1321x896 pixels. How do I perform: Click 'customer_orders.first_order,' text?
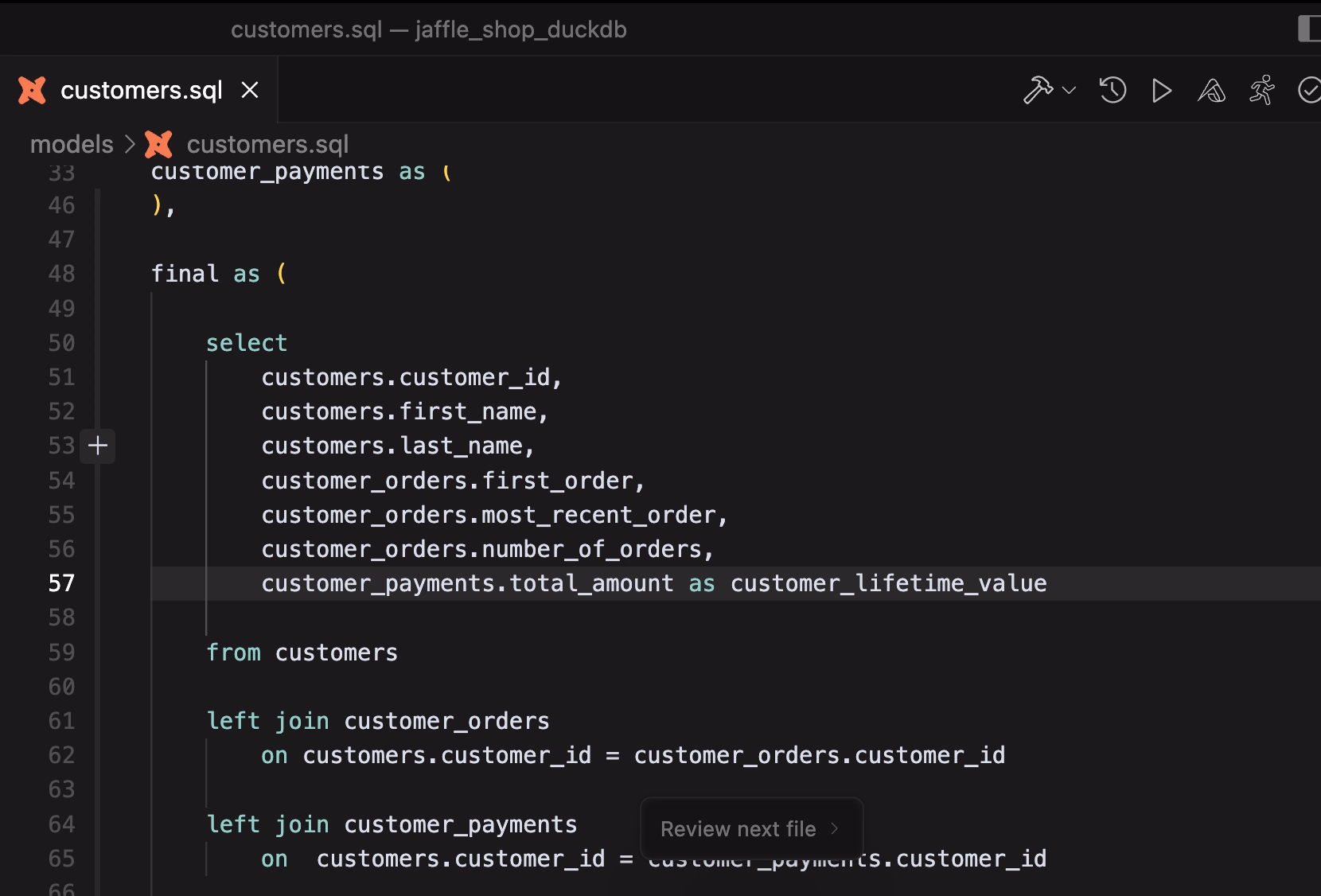(454, 481)
